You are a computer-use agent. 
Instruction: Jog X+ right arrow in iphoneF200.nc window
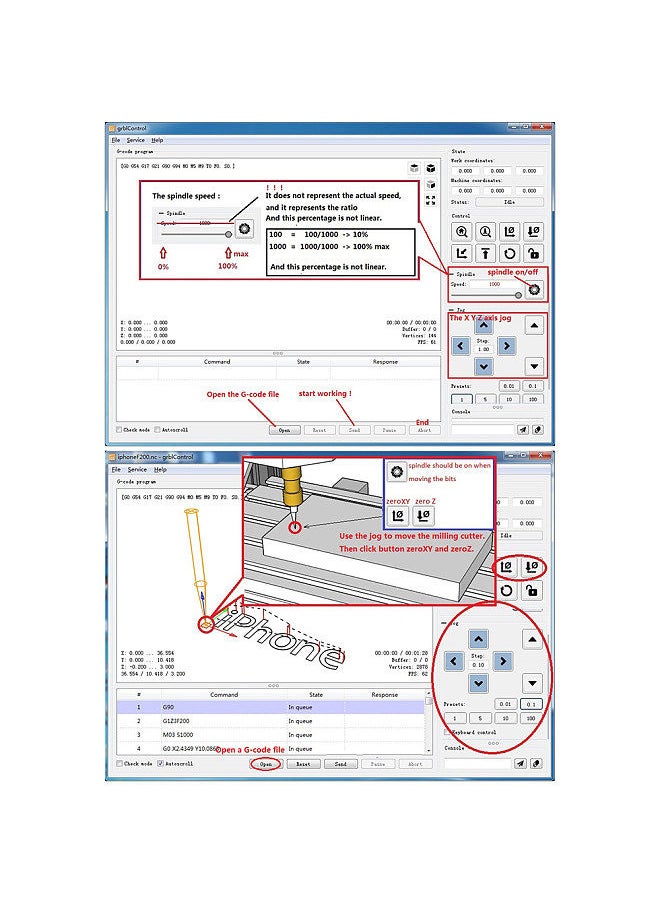(503, 661)
